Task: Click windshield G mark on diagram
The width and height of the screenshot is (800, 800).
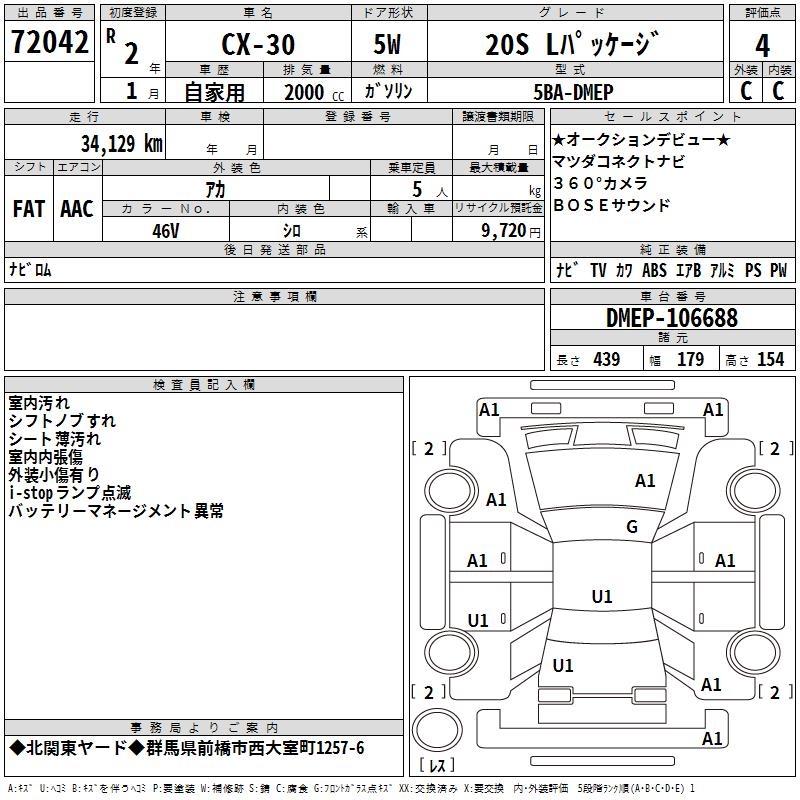Action: 632,527
